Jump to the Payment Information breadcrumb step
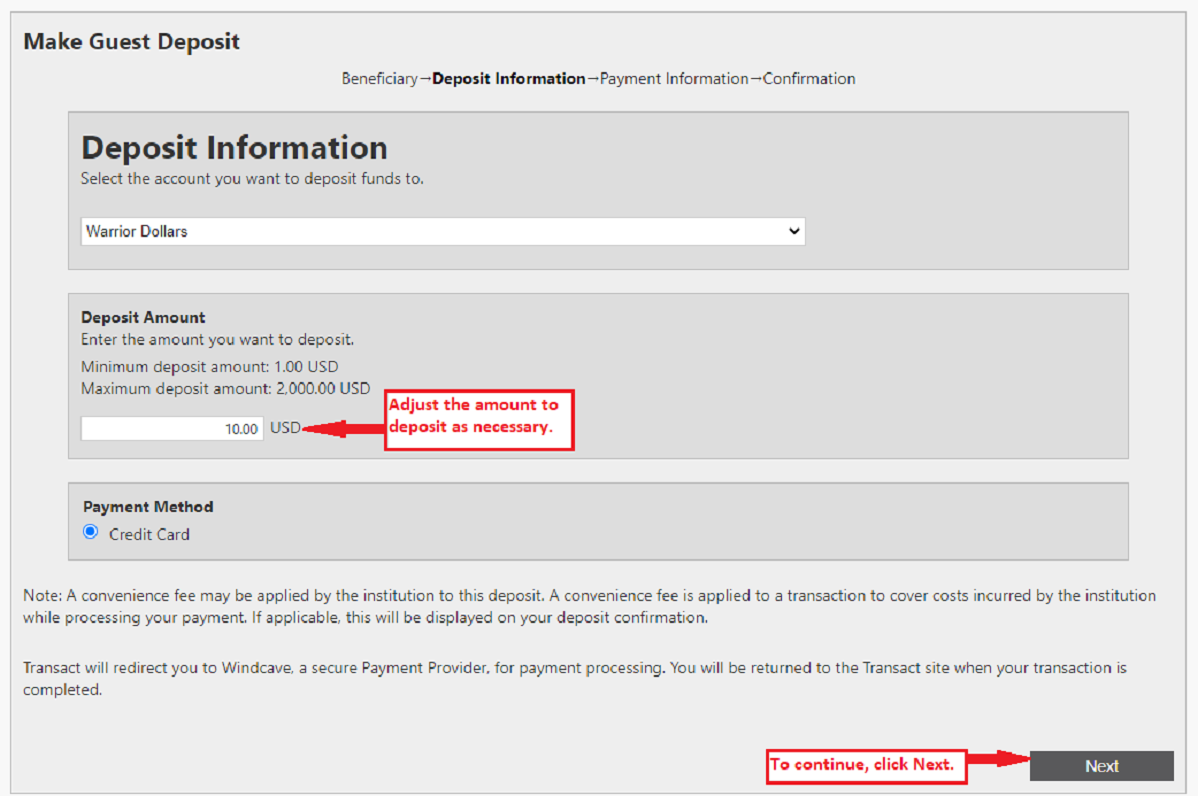The image size is (1198, 796). click(674, 78)
